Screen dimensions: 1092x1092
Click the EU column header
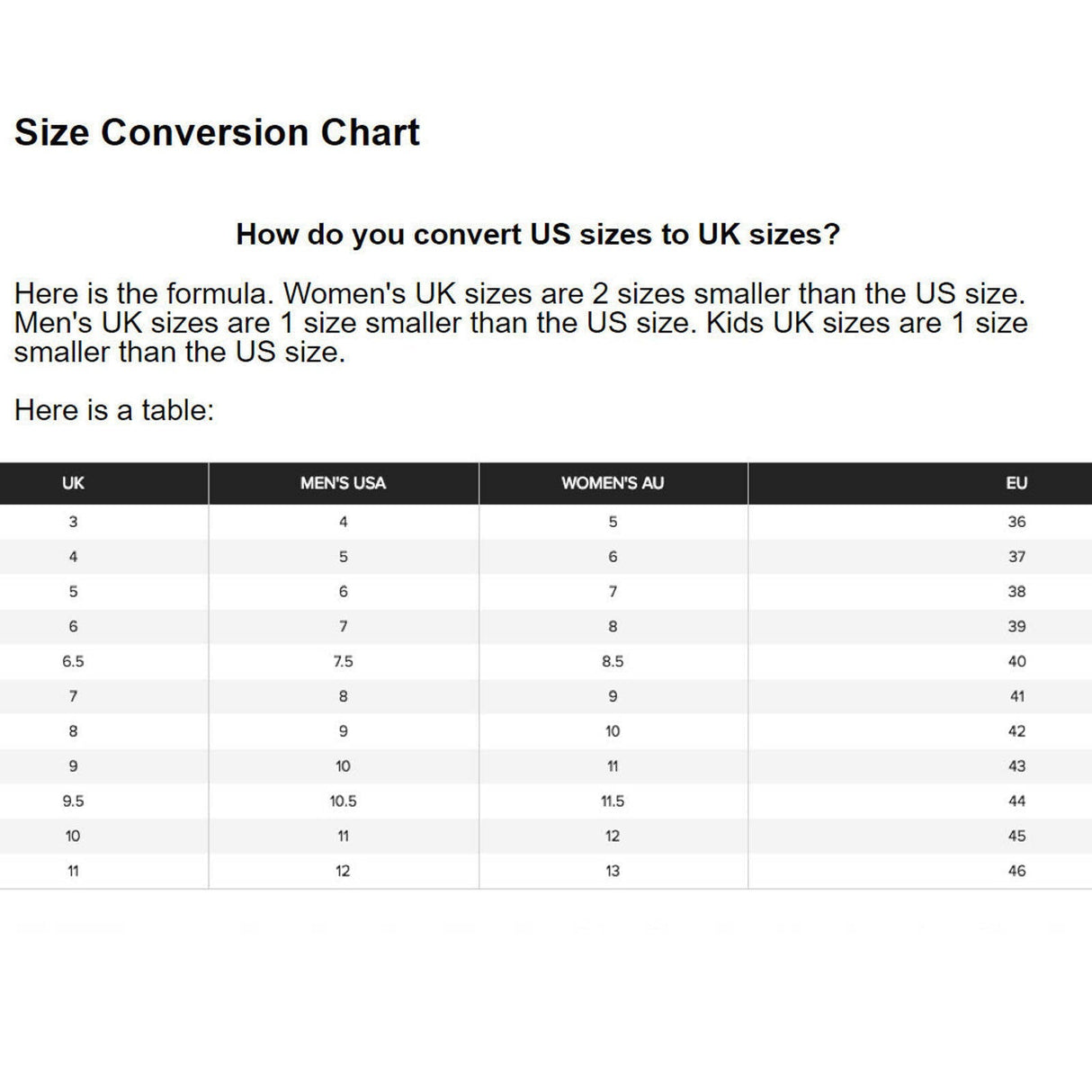[x=1016, y=483]
